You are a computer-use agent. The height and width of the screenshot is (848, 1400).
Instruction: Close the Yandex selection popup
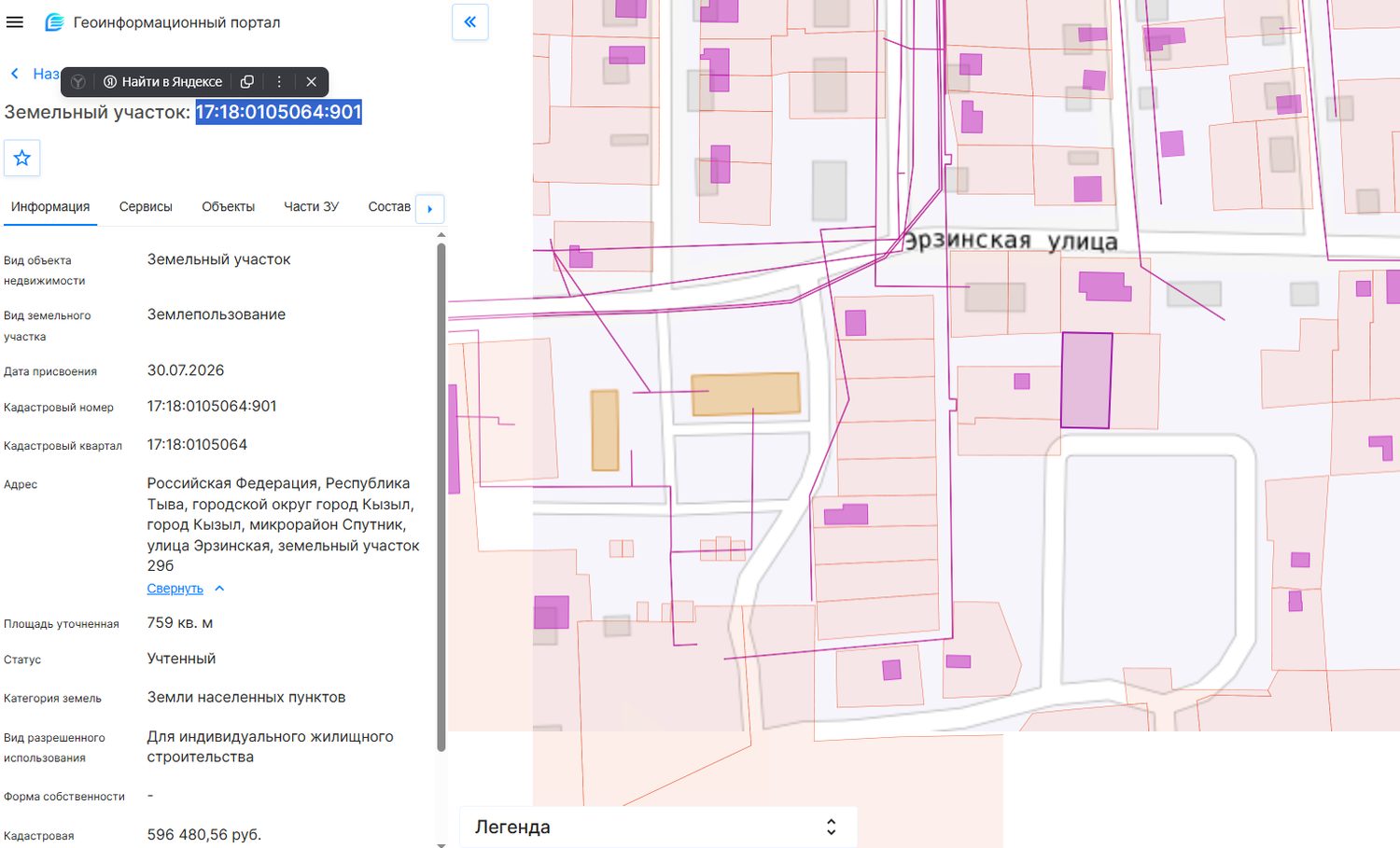tap(312, 82)
